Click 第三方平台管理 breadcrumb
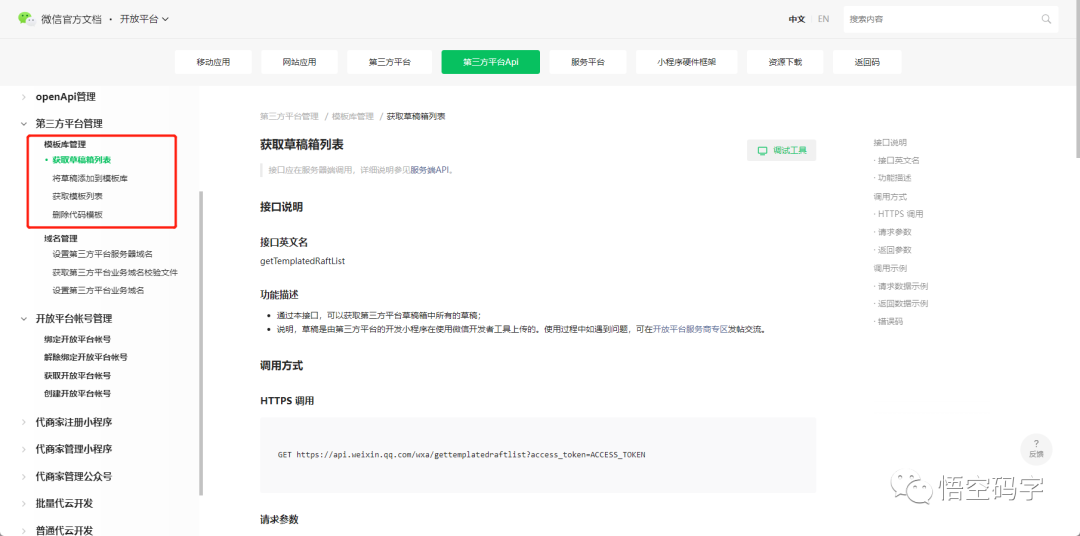The height and width of the screenshot is (536, 1080). tap(289, 116)
